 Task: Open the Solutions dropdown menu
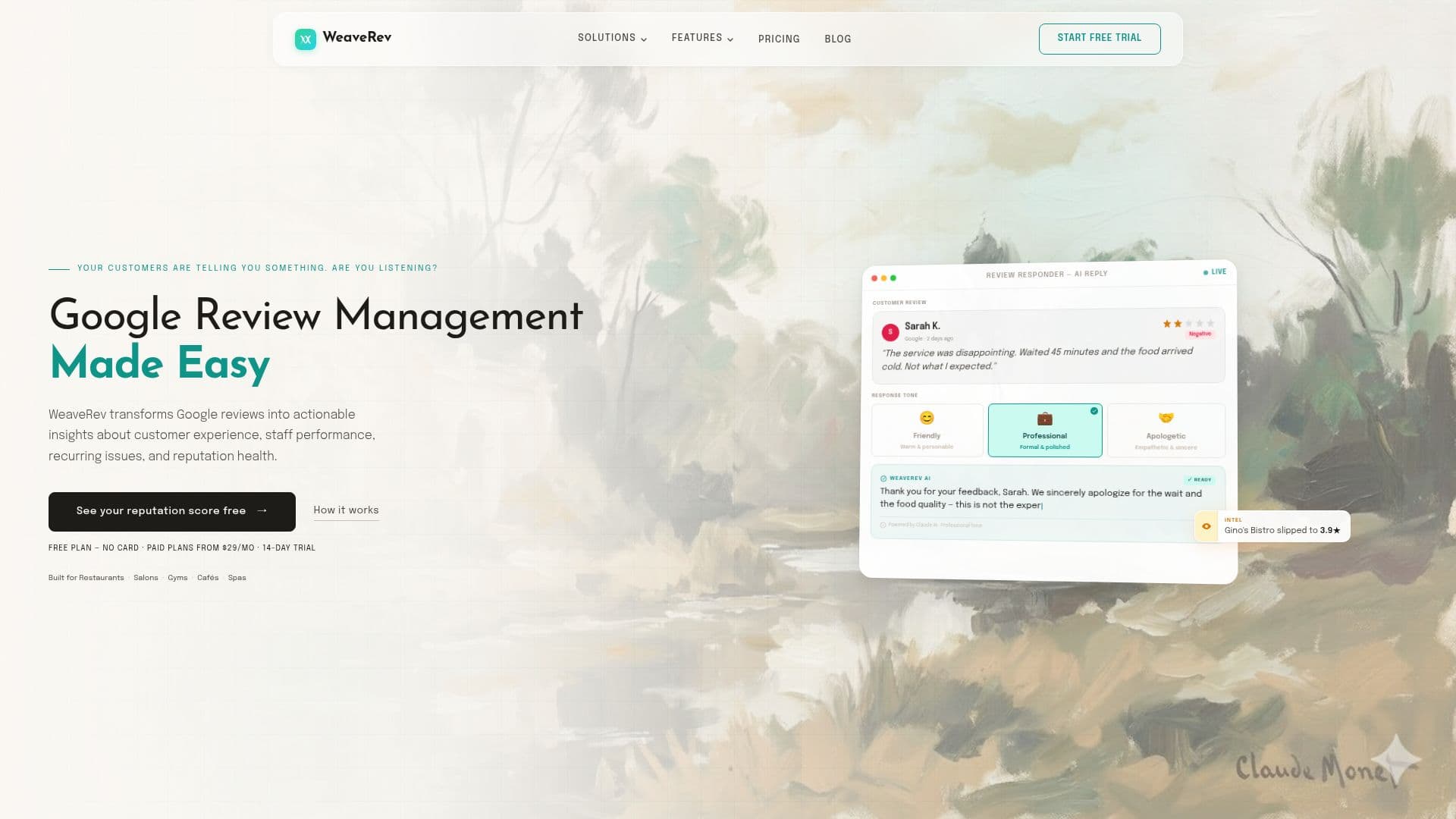(612, 38)
